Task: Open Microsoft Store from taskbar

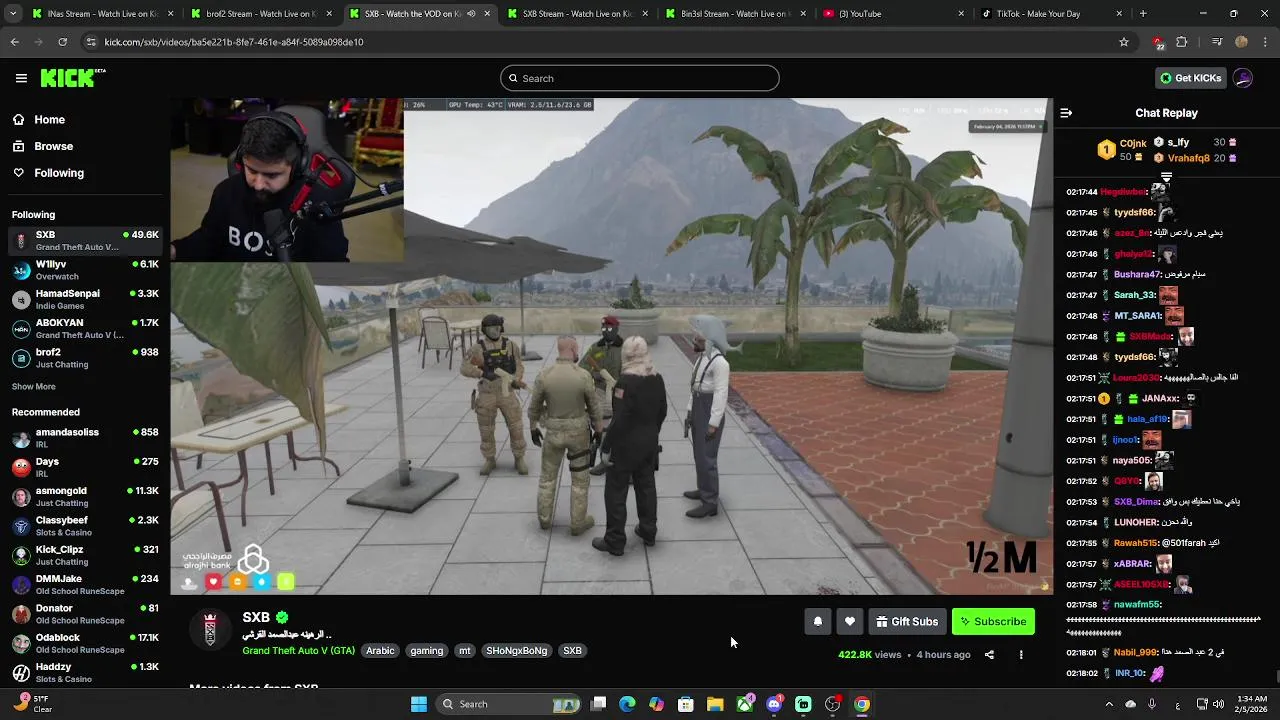Action: point(686,704)
